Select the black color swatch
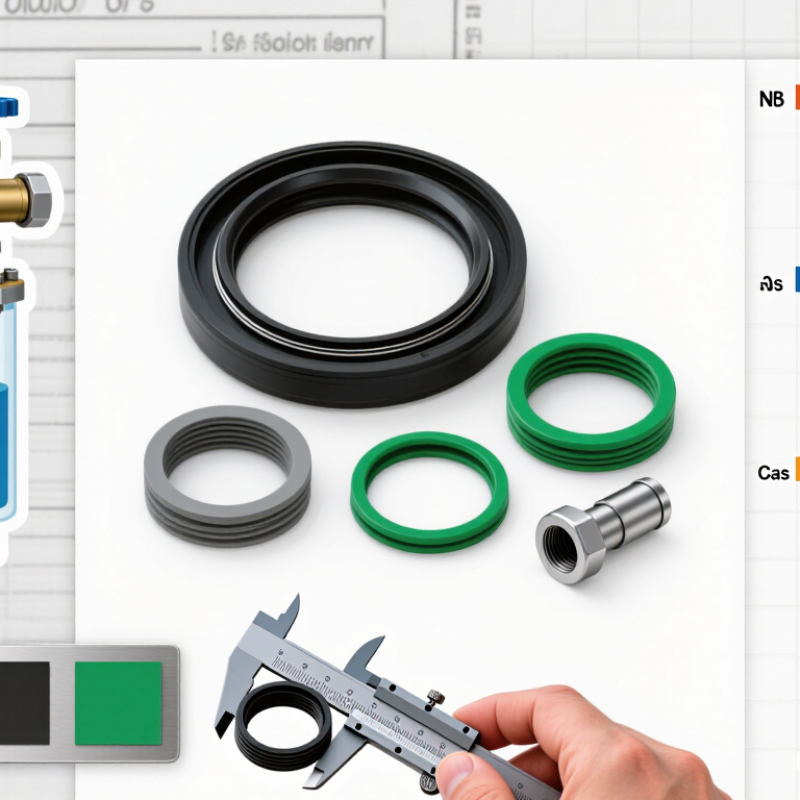This screenshot has height=800, width=800. click(24, 703)
